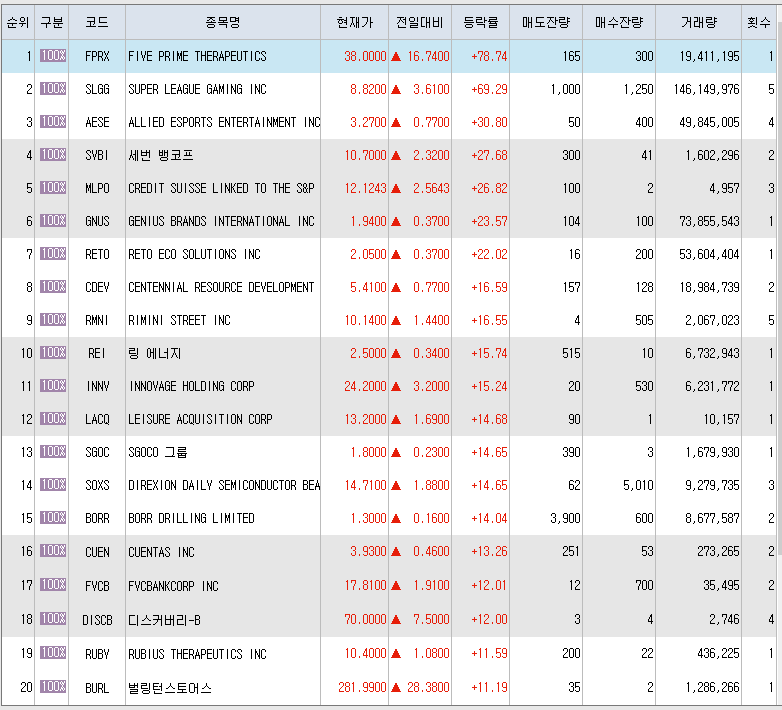Screen dimensions: 782x710
Task: Select CUENTAS INC stock name
Action: point(162,552)
